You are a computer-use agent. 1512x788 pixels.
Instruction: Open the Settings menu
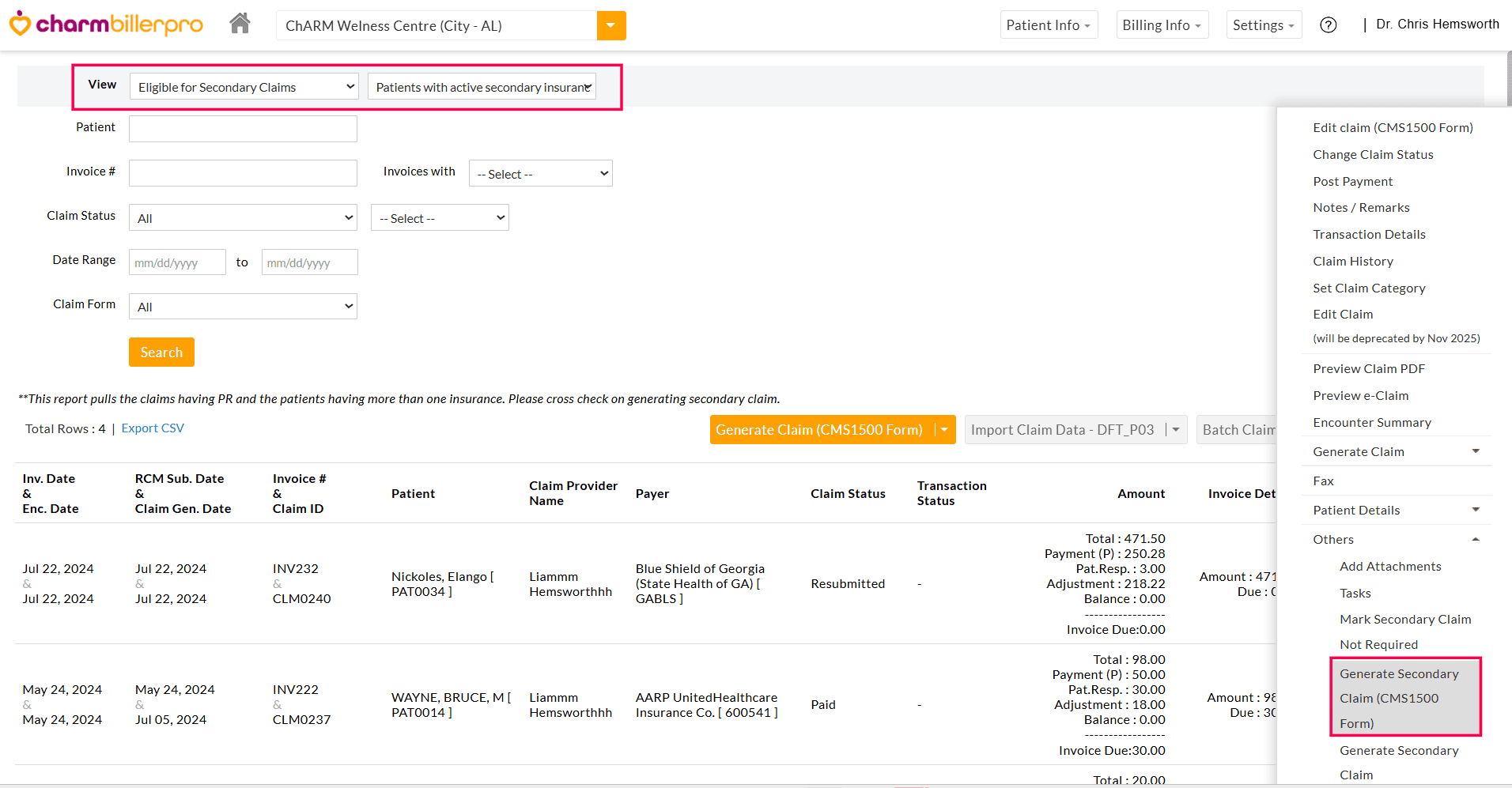click(1264, 25)
